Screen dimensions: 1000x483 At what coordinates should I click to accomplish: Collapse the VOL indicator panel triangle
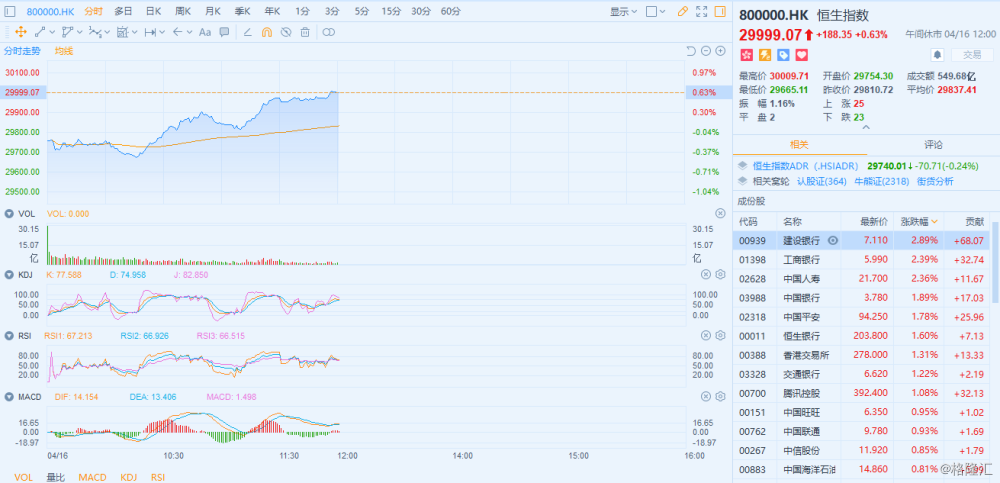pyautogui.click(x=9, y=214)
